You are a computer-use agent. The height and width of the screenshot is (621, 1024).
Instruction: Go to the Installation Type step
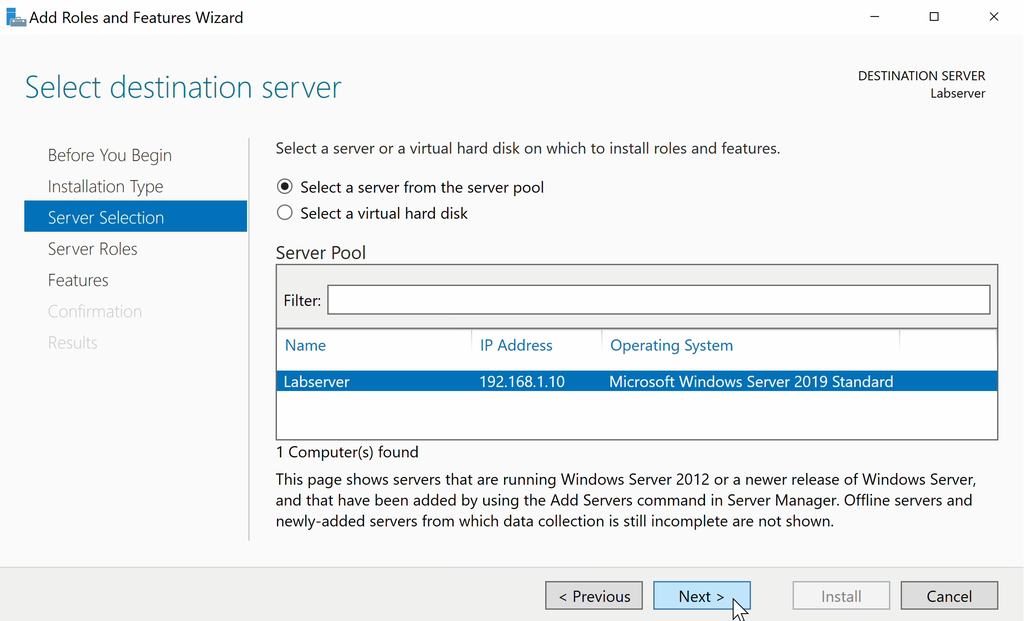point(105,186)
